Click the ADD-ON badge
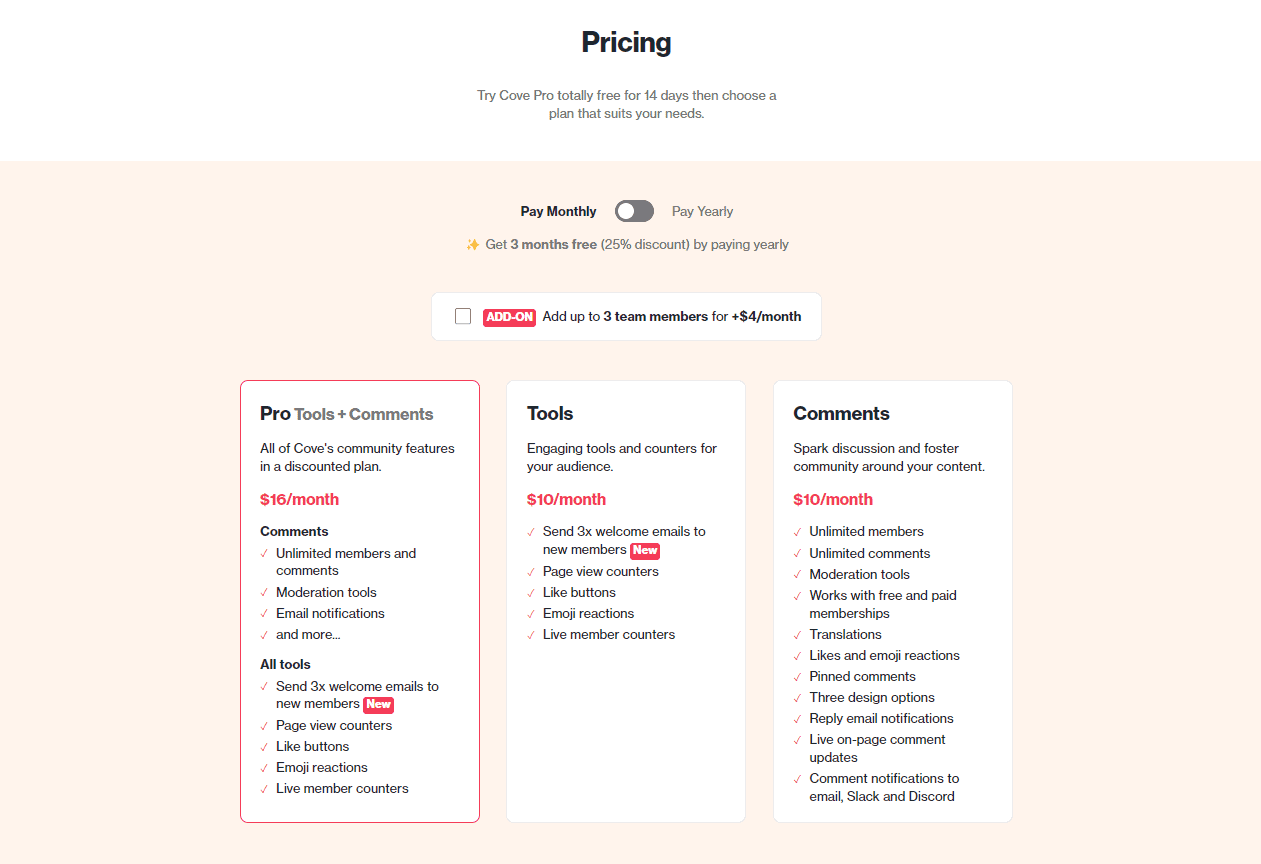The image size is (1261, 864). coord(509,317)
